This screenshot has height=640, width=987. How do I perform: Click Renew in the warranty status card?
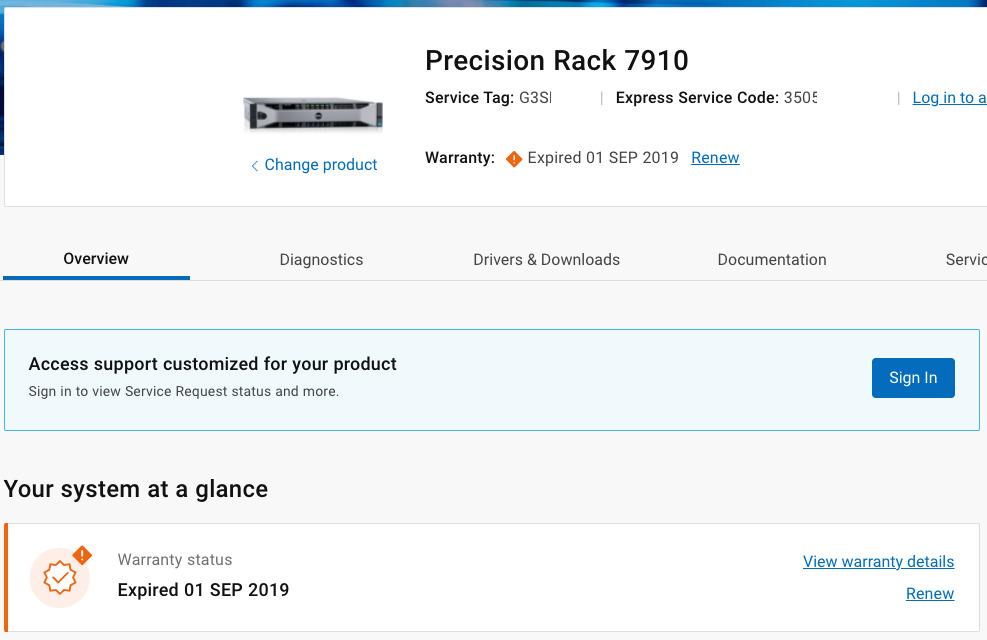929,593
